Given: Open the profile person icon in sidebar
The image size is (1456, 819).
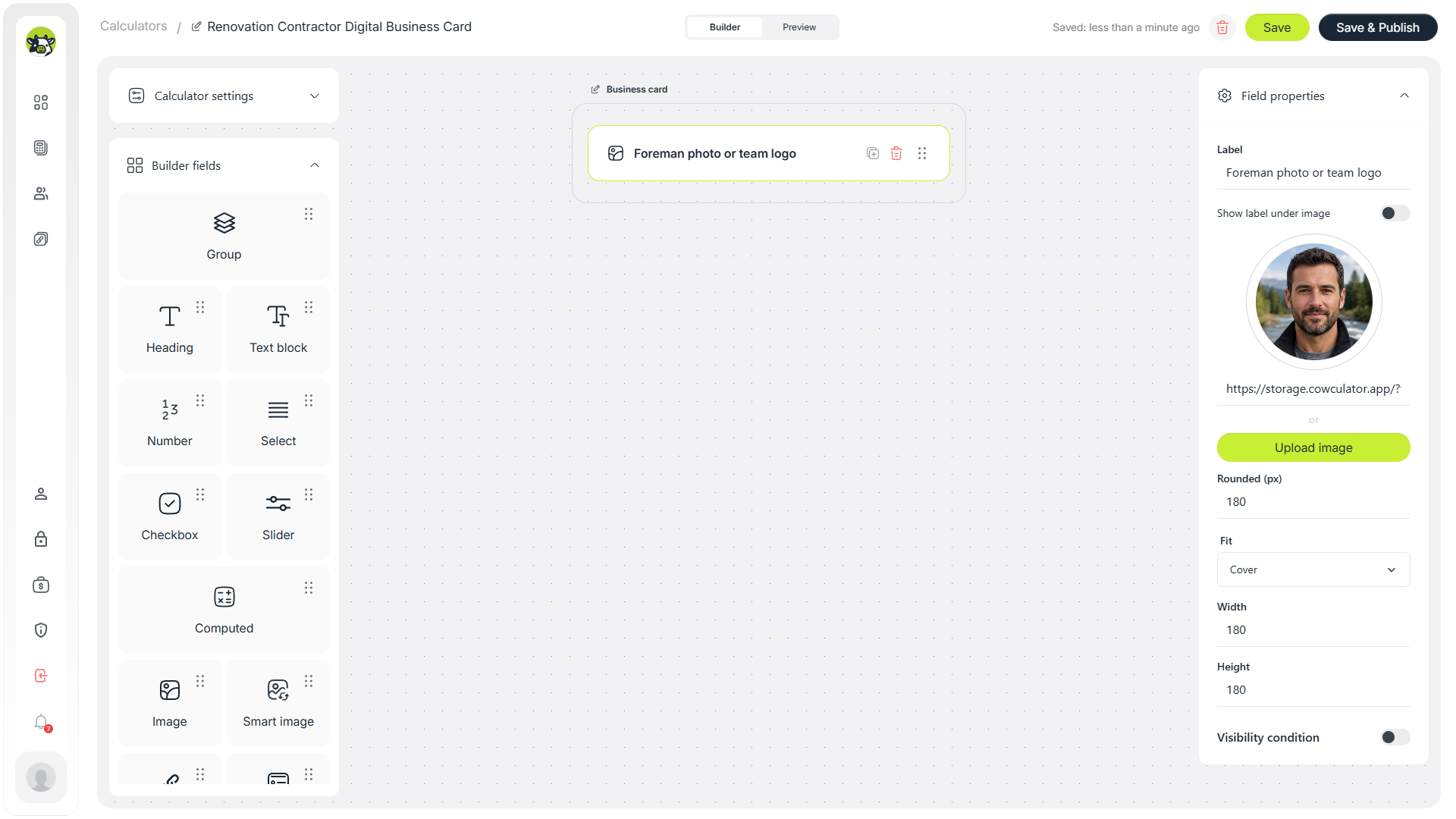Looking at the screenshot, I should point(41,494).
